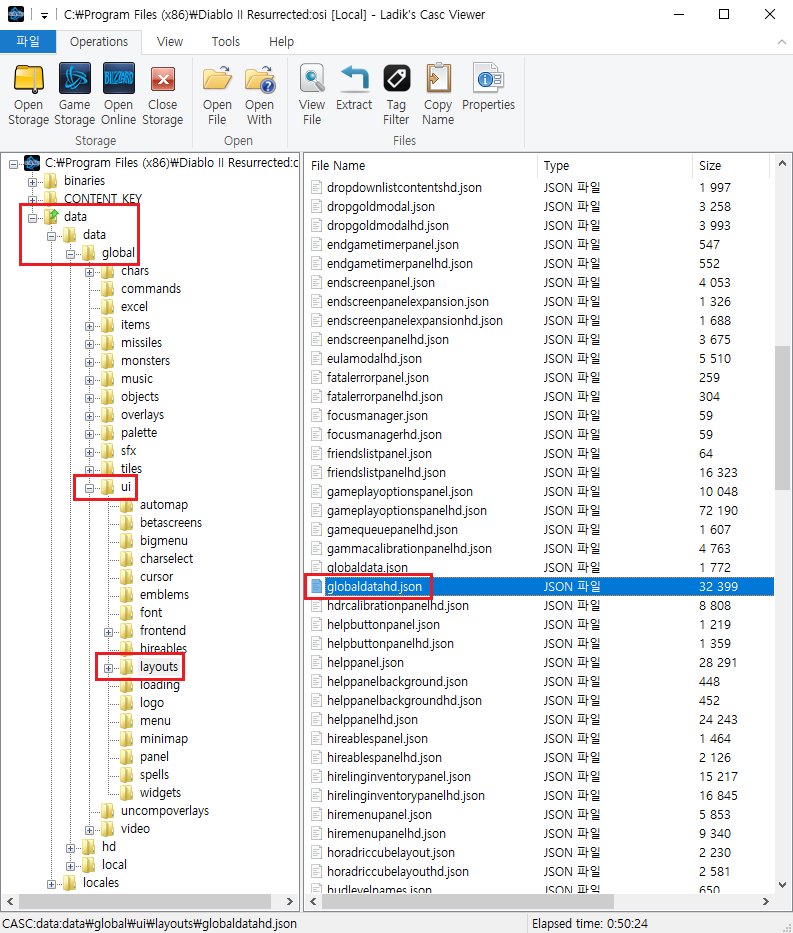The width and height of the screenshot is (793, 933).
Task: Select the emblems folder icon
Action: click(127, 595)
